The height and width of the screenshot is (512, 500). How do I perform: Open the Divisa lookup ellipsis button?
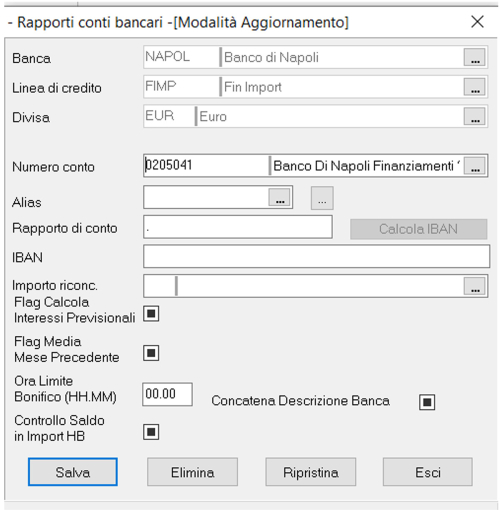(x=474, y=116)
